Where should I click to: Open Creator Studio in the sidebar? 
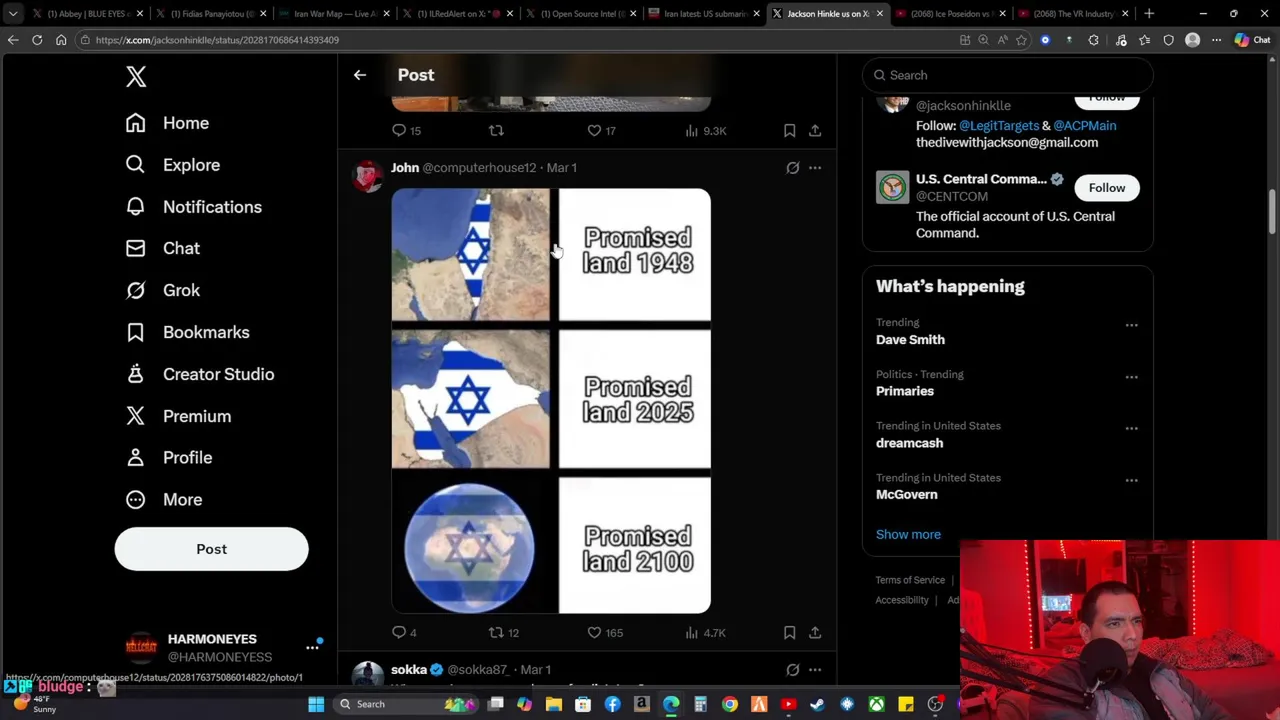click(x=199, y=374)
